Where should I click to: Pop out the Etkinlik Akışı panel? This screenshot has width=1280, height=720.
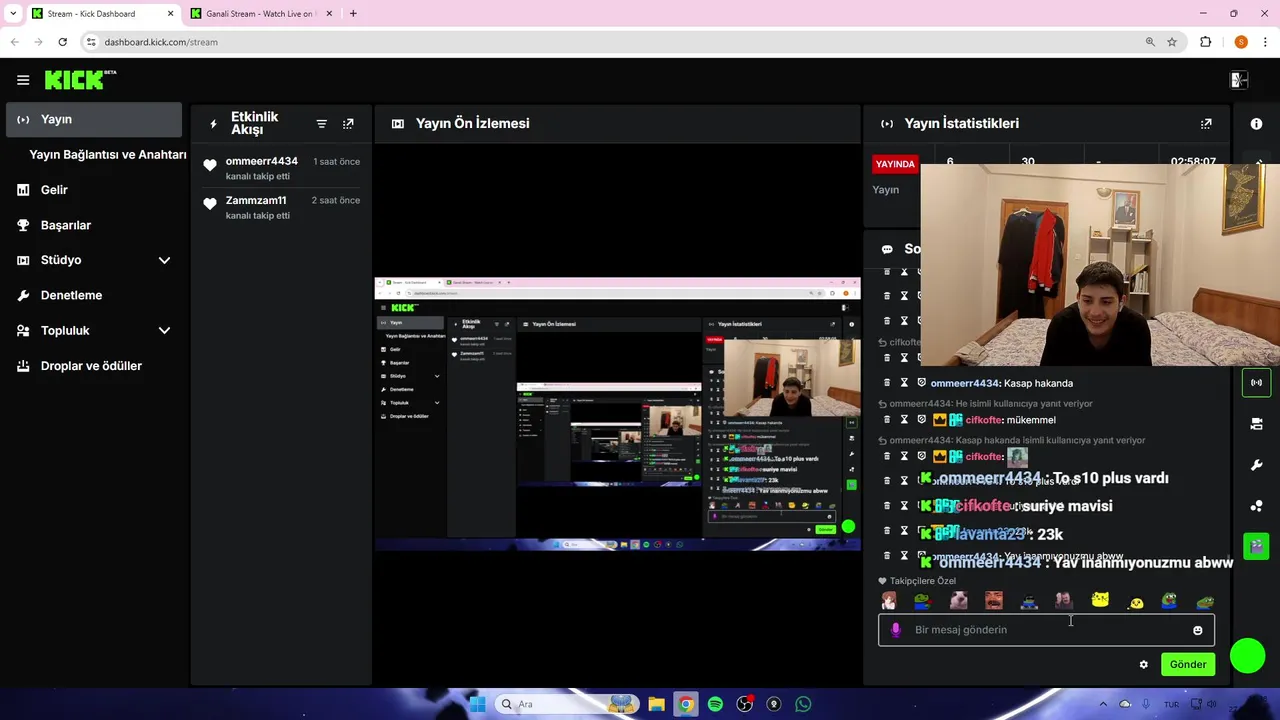pos(348,124)
